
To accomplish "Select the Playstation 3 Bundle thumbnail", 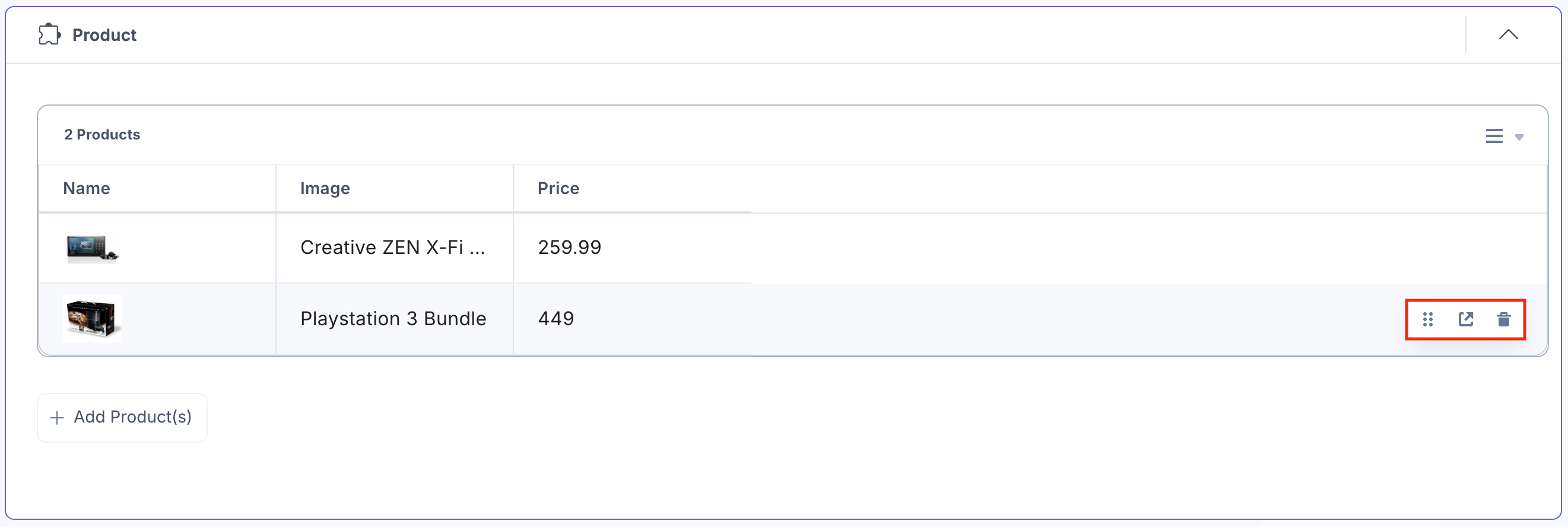I will (x=92, y=319).
